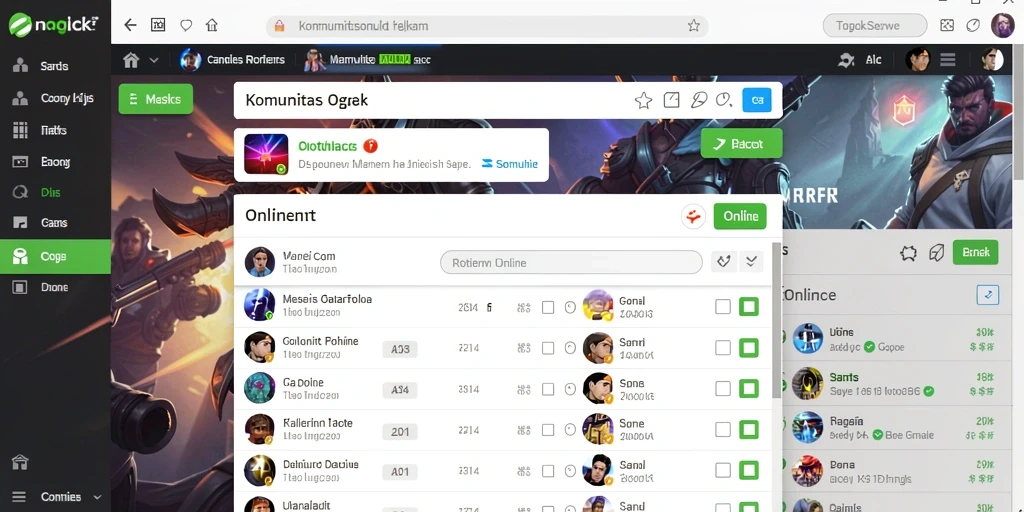The image size is (1024, 512).
Task: Click the 201 badge
Action: pyautogui.click(x=400, y=431)
